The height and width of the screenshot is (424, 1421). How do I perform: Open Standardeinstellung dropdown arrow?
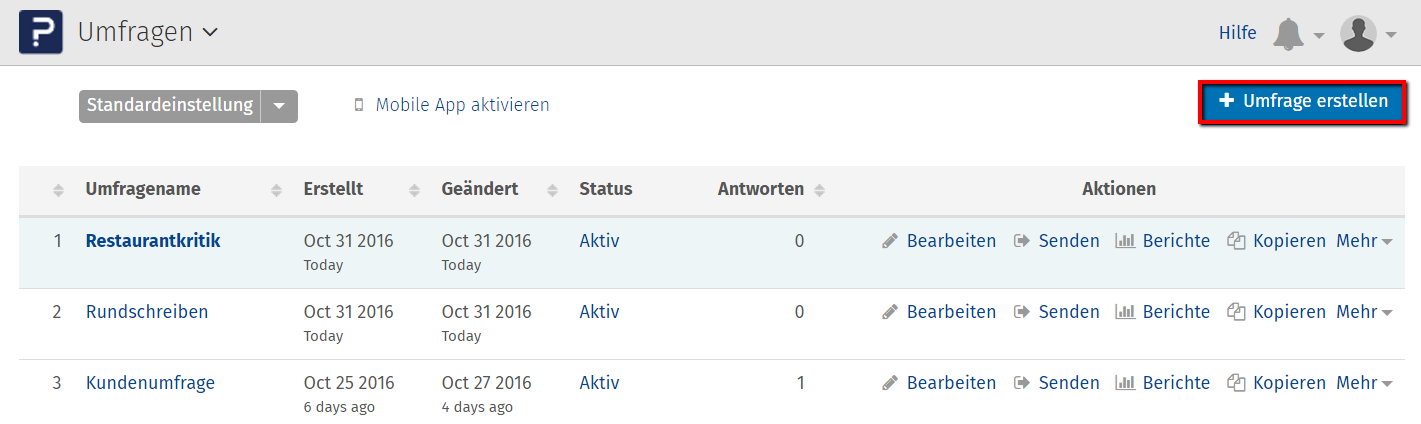click(279, 106)
